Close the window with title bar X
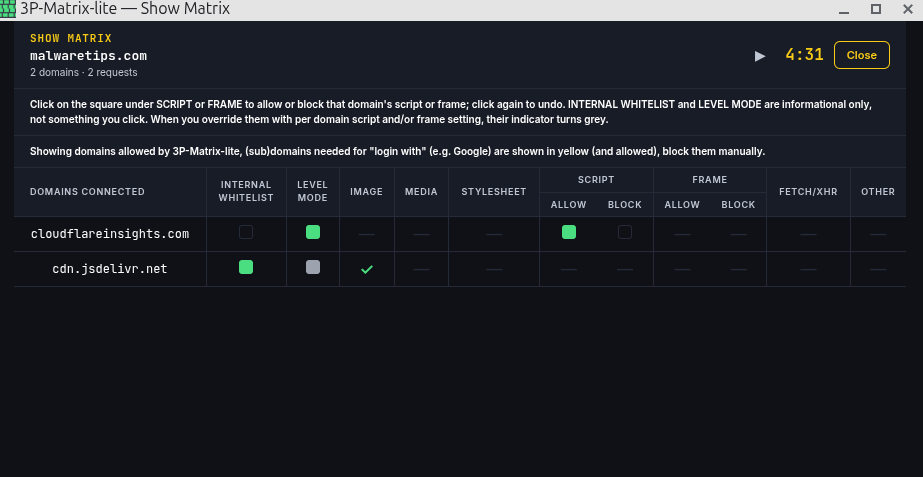The width and height of the screenshot is (923, 477). pos(907,9)
